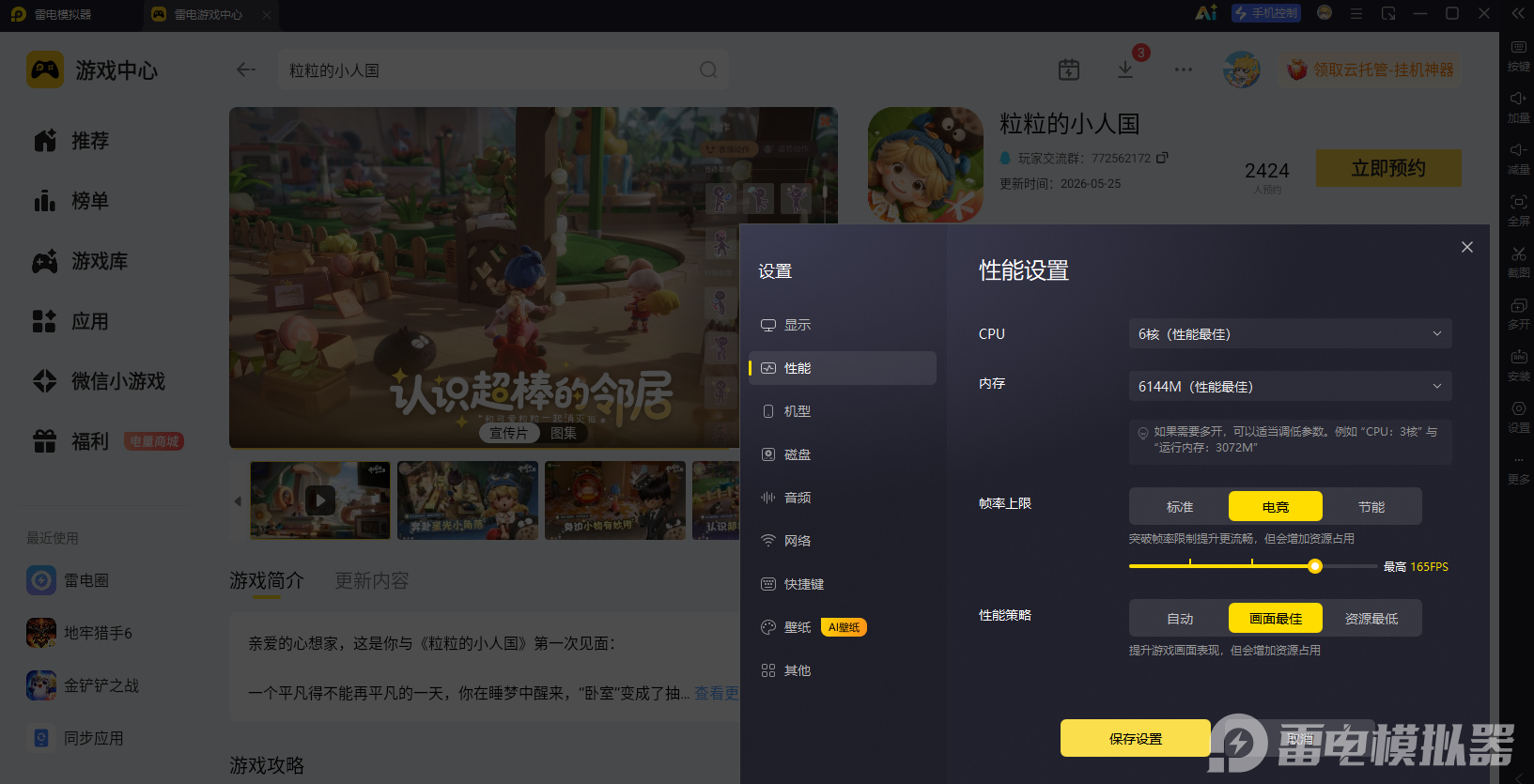Open the three-dot more options menu
Screen dimensions: 1534x784
pyautogui.click(x=1184, y=69)
